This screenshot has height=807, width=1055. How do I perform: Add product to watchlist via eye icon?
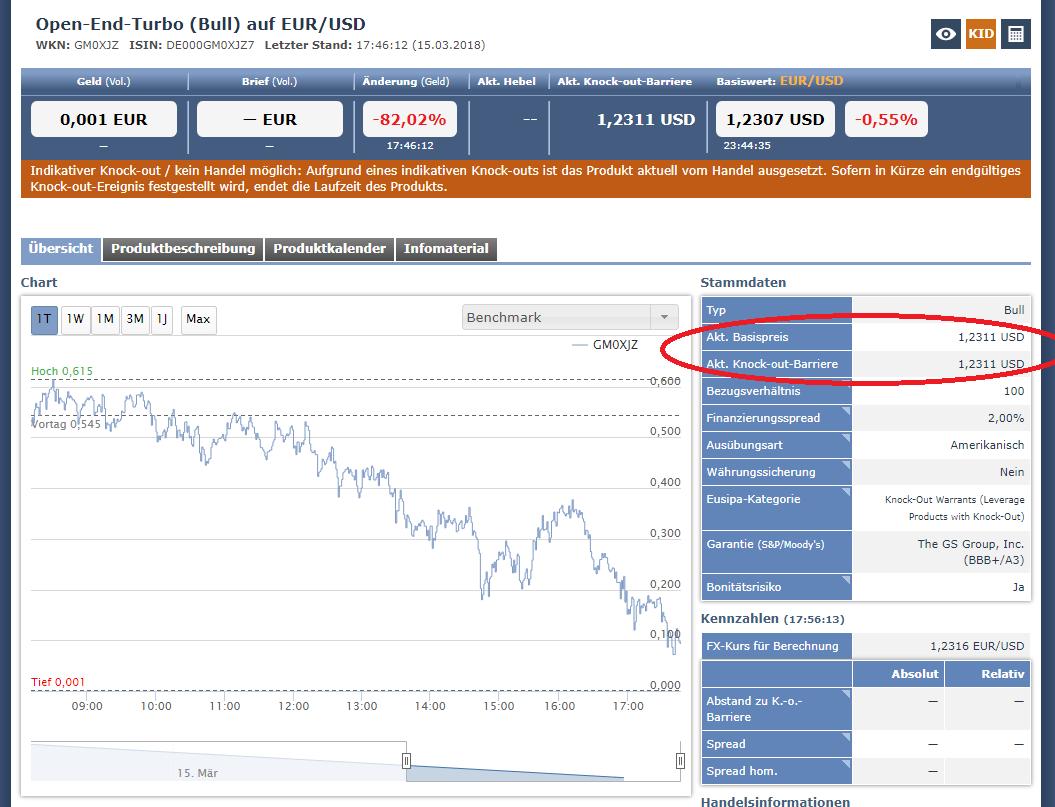click(945, 34)
